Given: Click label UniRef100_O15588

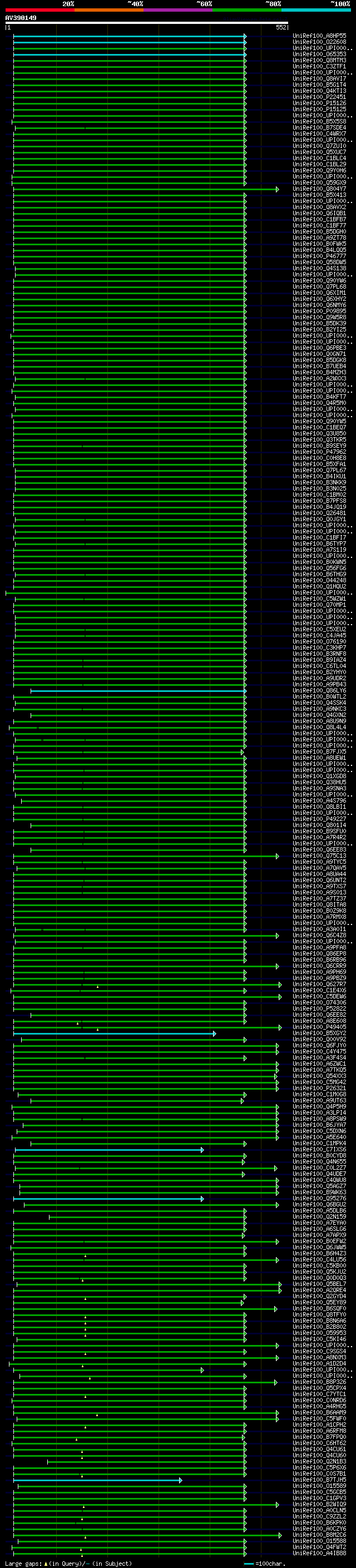Looking at the screenshot, I should [319, 1541].
